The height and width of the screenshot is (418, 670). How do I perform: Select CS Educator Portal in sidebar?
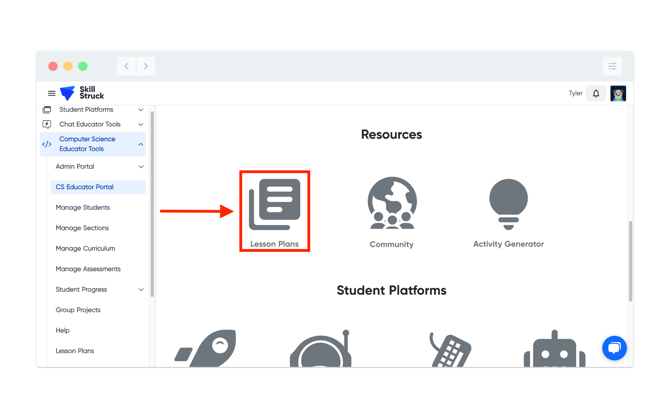(x=98, y=187)
